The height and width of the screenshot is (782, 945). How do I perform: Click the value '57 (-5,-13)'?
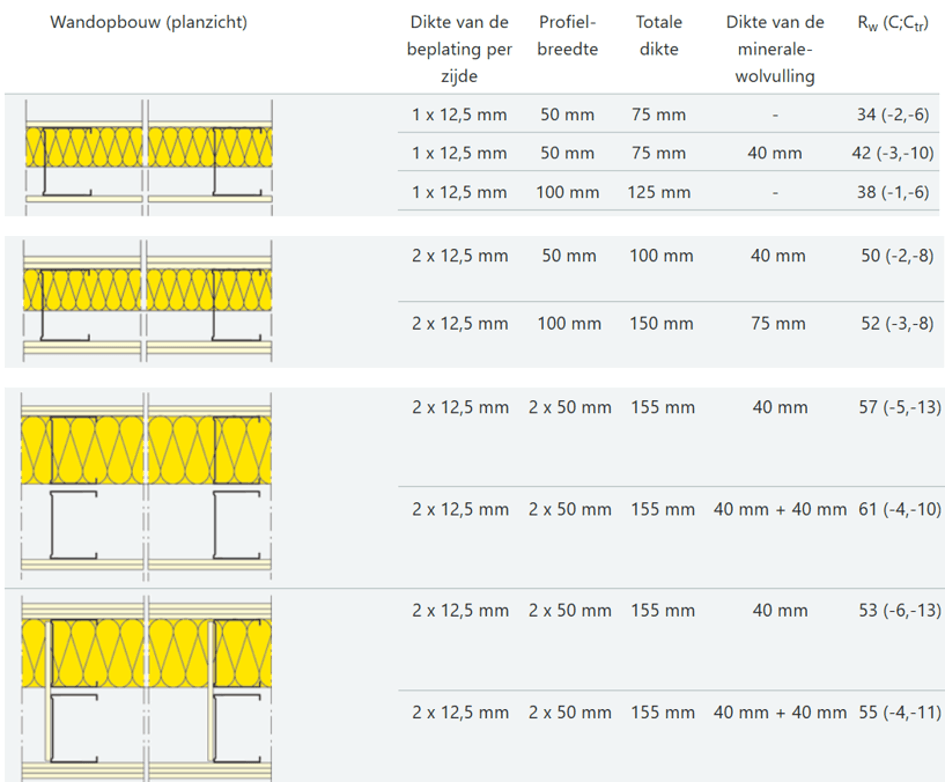900,407
